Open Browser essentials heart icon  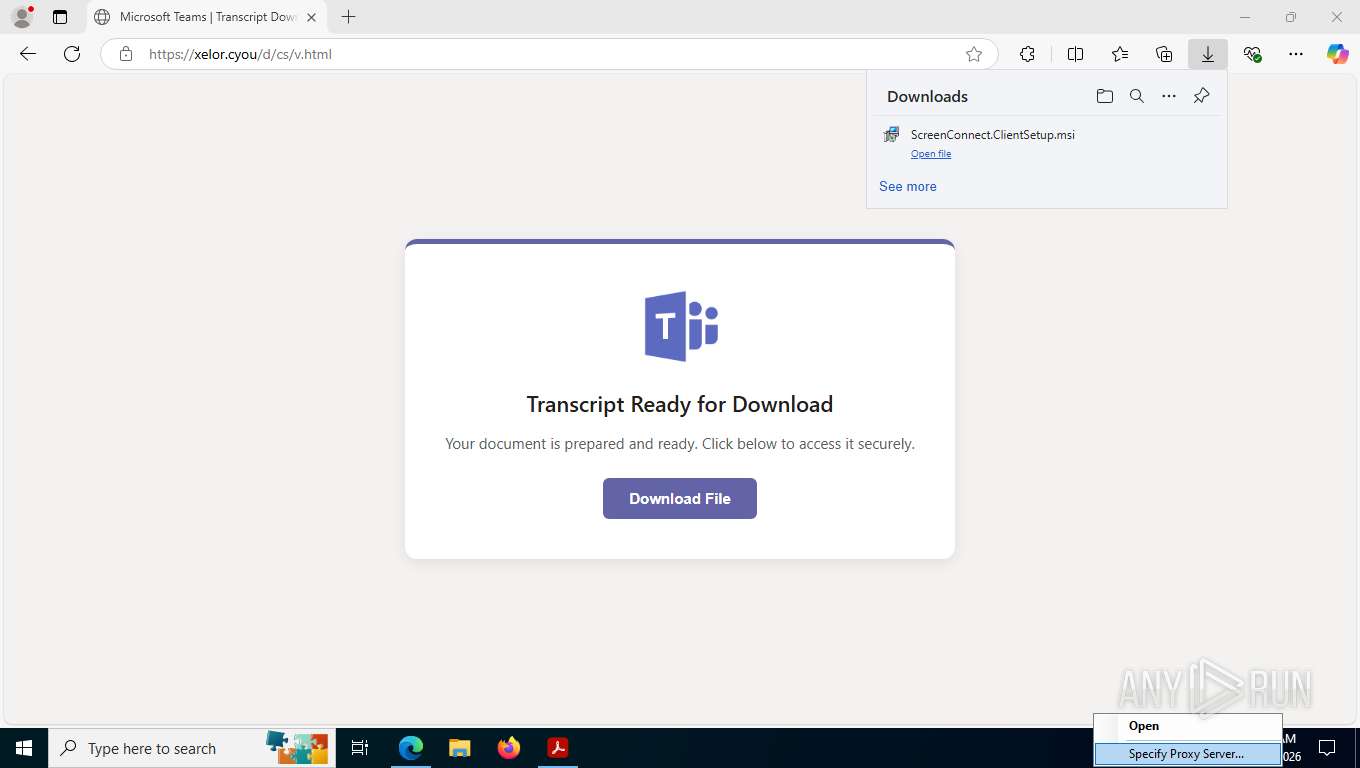(x=1252, y=54)
